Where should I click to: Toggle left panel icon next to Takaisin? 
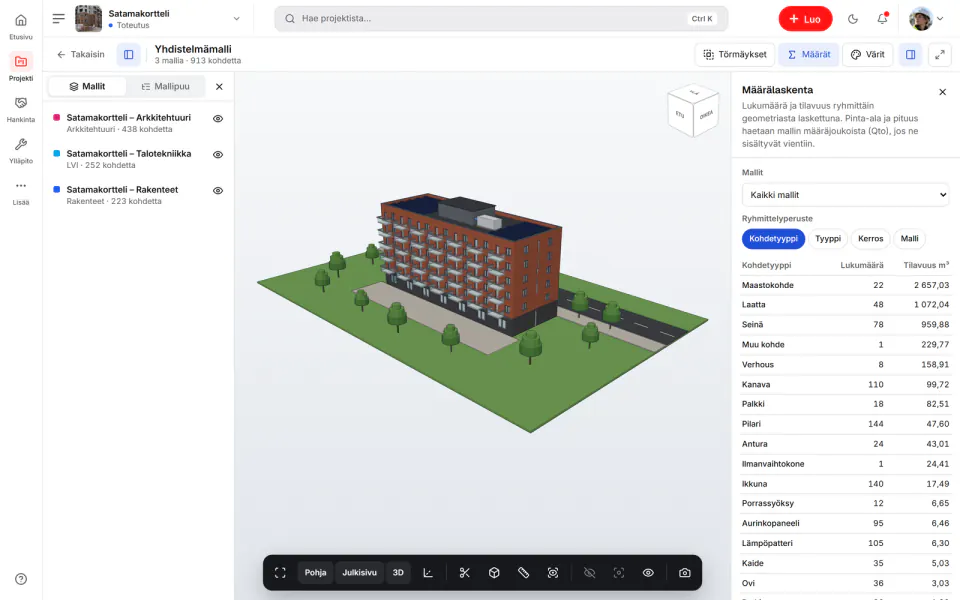click(x=129, y=54)
